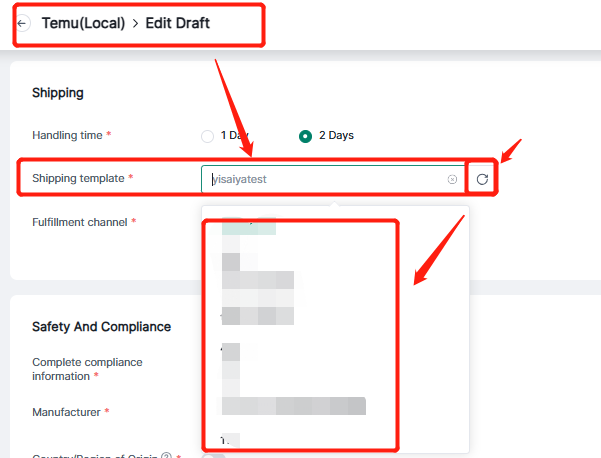Click the Shipping template label
Image resolution: width=601 pixels, height=458 pixels.
click(x=78, y=178)
